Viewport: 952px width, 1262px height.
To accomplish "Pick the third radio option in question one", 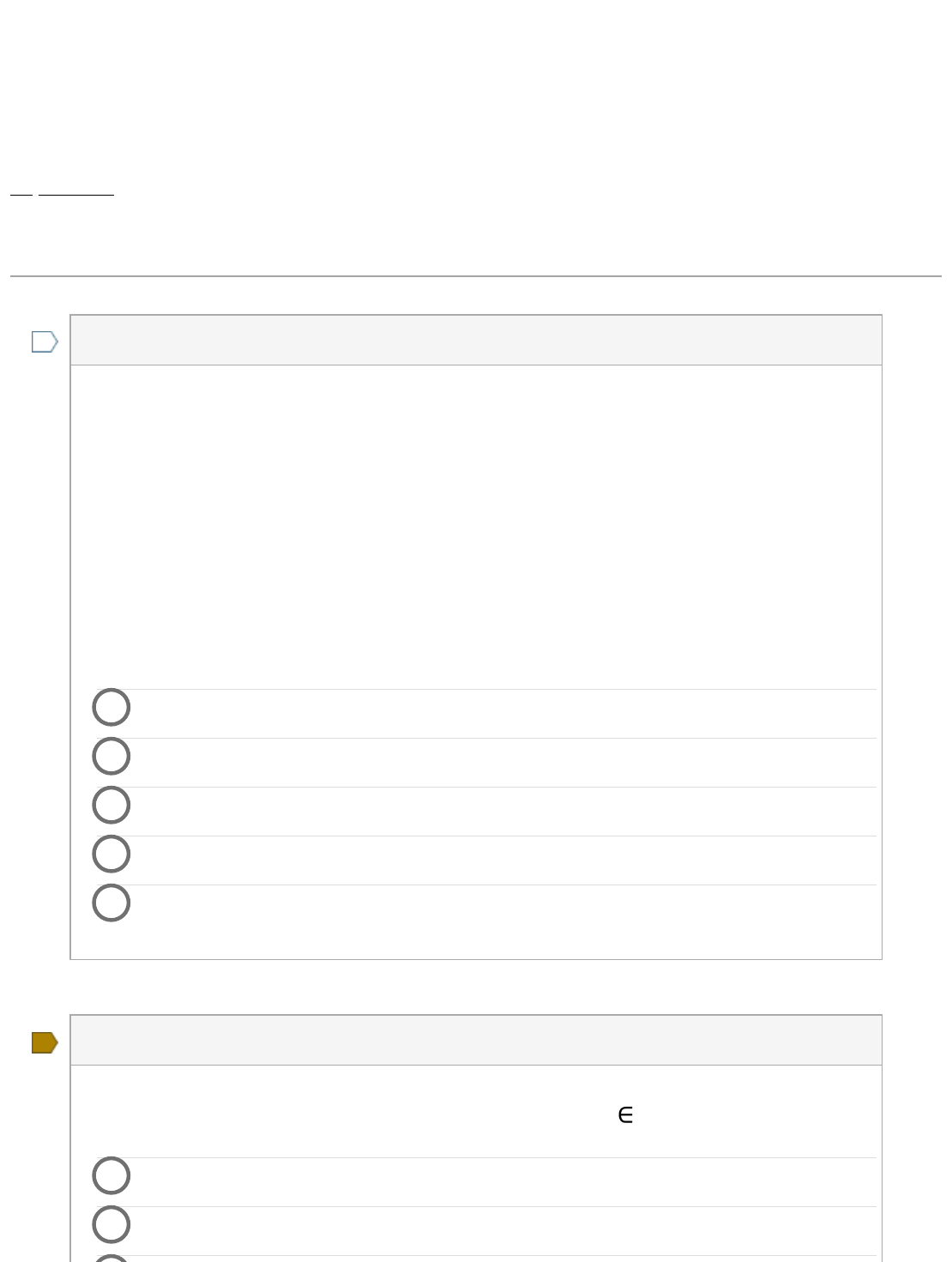I will [111, 805].
